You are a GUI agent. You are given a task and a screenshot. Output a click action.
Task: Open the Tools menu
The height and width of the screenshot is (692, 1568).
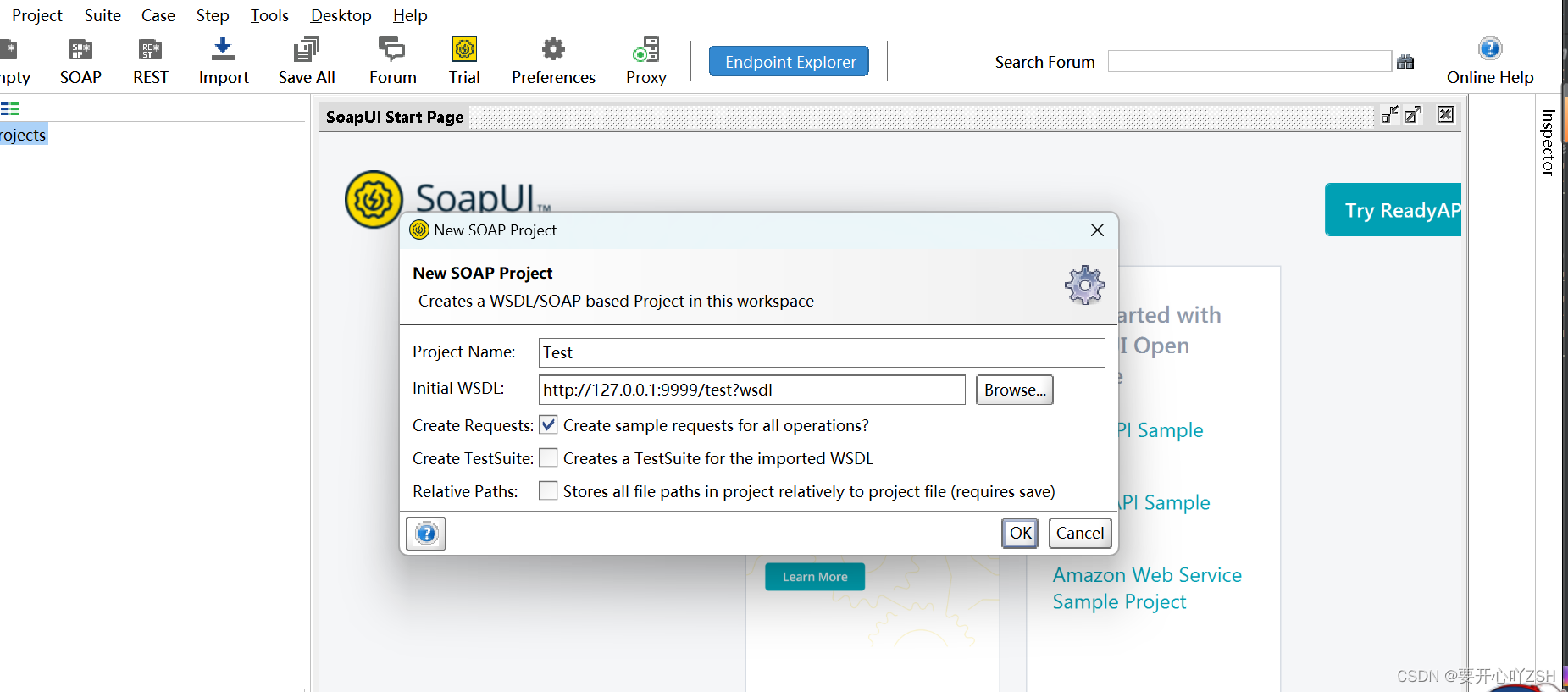click(x=269, y=15)
